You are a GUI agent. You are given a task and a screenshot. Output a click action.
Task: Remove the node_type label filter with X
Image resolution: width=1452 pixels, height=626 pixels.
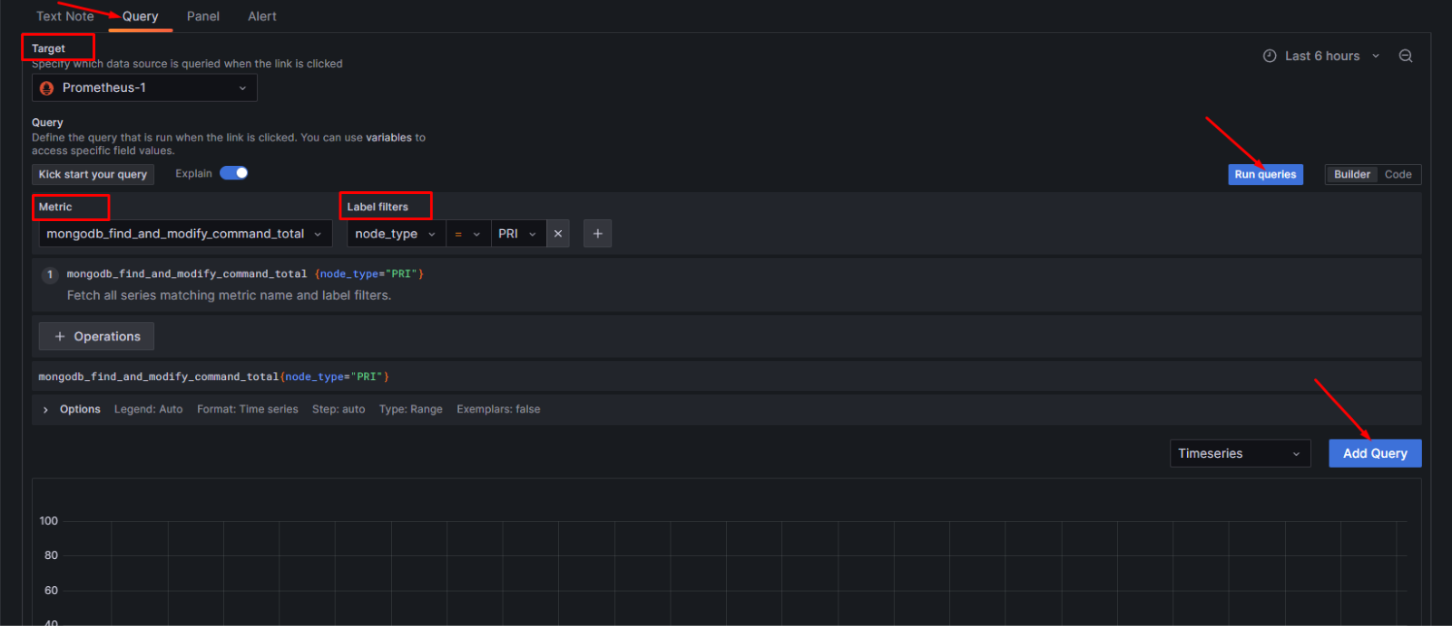point(559,234)
